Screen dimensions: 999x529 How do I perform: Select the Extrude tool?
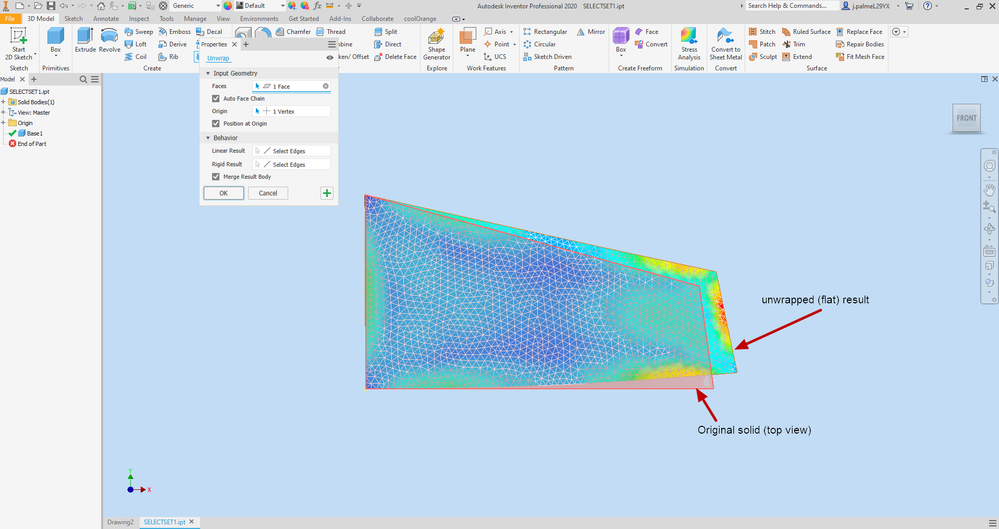point(86,39)
